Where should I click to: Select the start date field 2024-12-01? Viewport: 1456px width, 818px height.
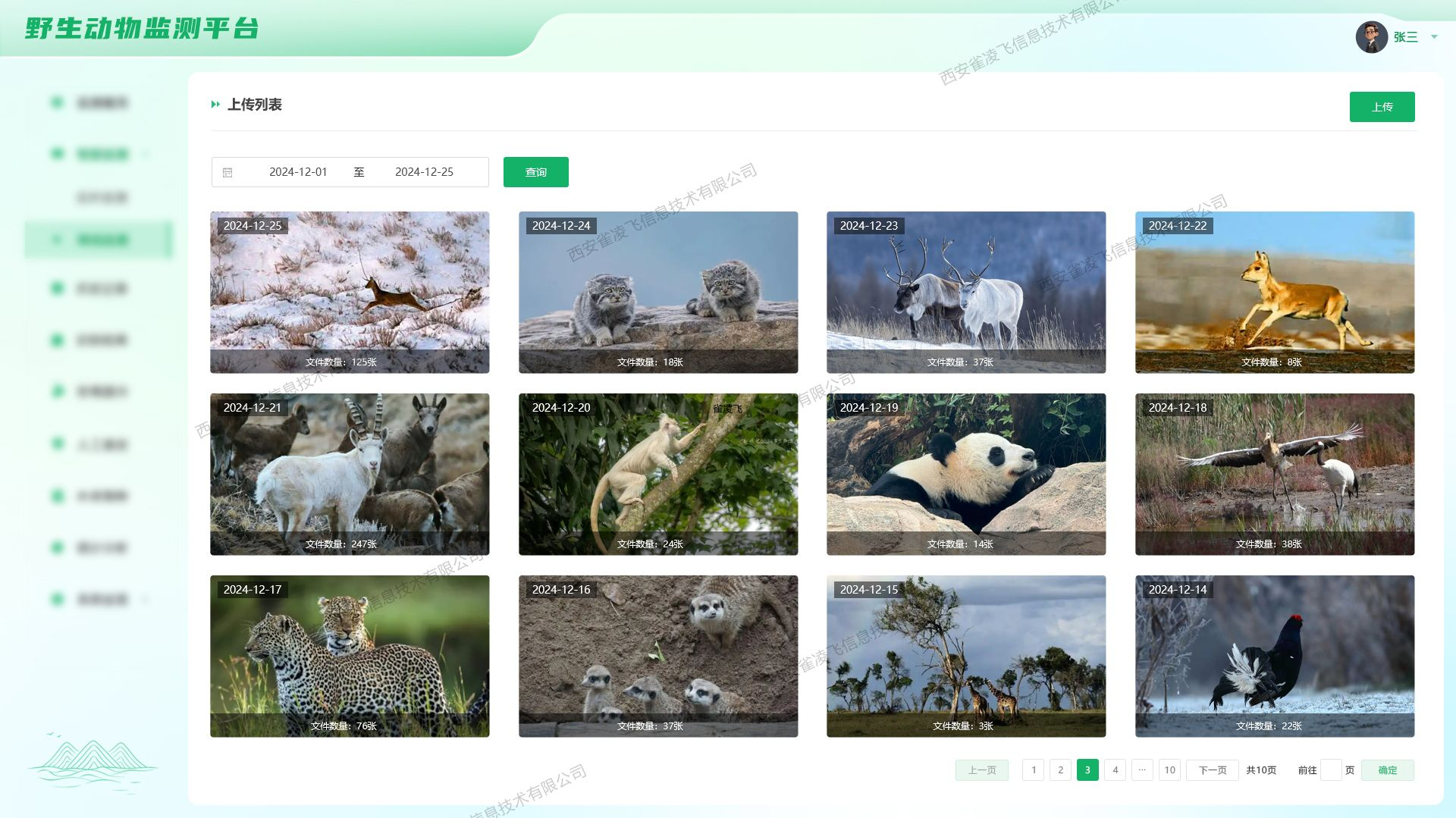(x=298, y=172)
